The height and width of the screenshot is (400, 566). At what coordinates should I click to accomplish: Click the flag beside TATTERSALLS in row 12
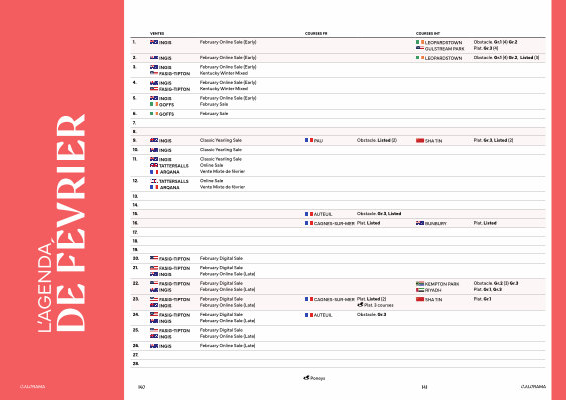click(x=154, y=181)
